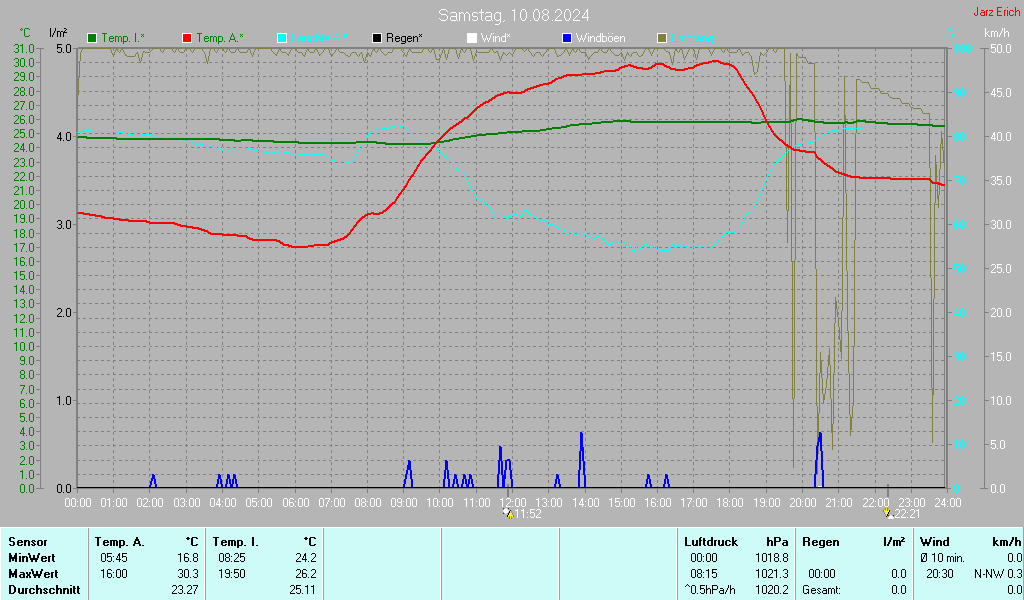This screenshot has height=600, width=1024.
Task: Select the Temp. I.* legend label
Action: point(123,38)
